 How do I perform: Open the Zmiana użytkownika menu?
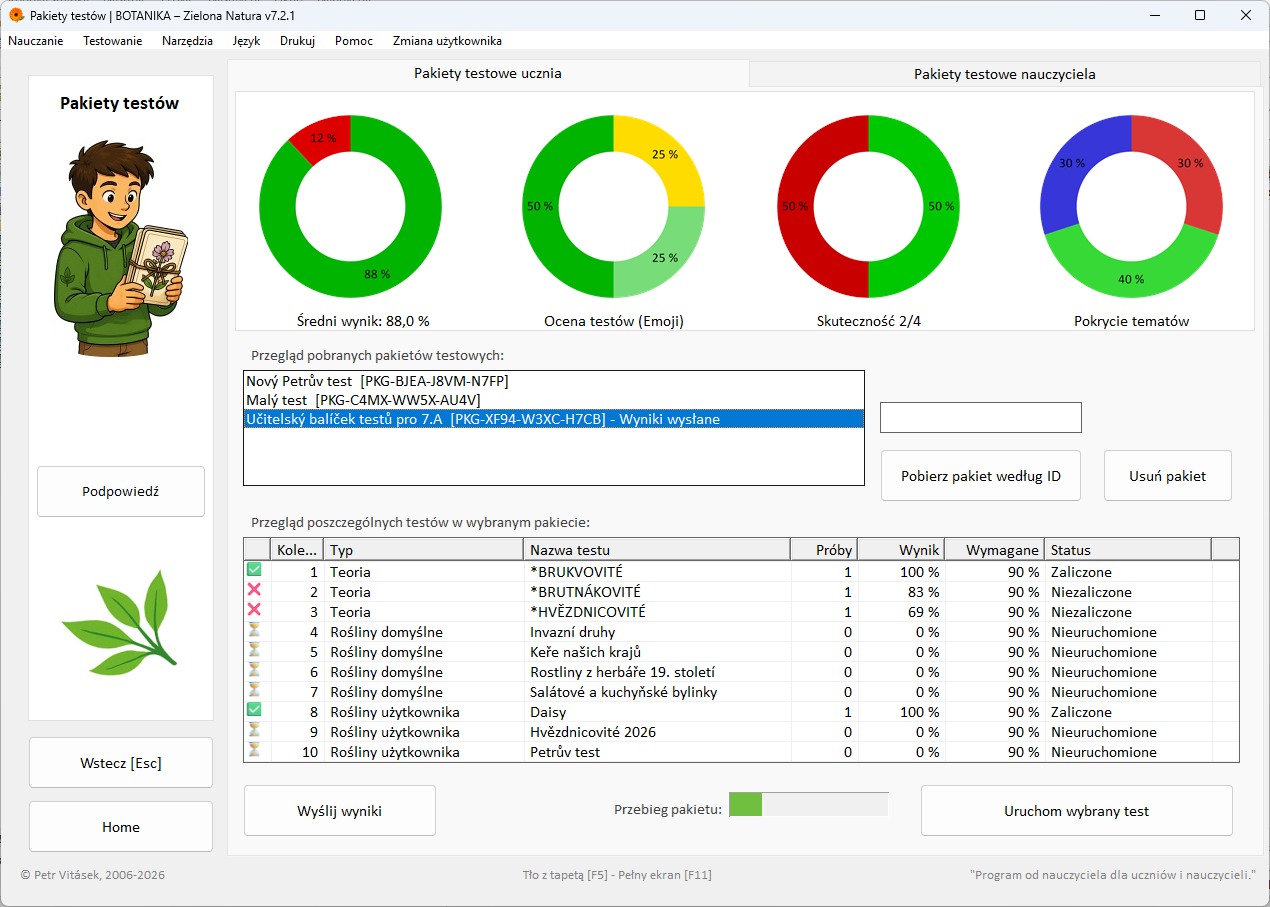tap(447, 41)
